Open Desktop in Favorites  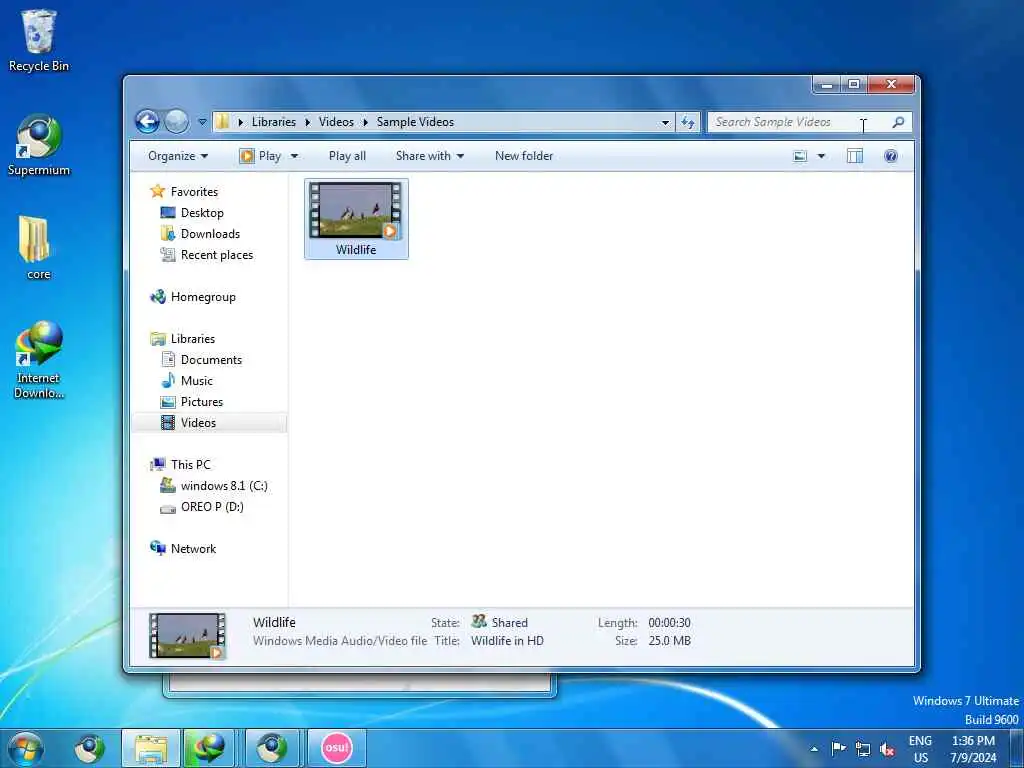click(x=202, y=212)
